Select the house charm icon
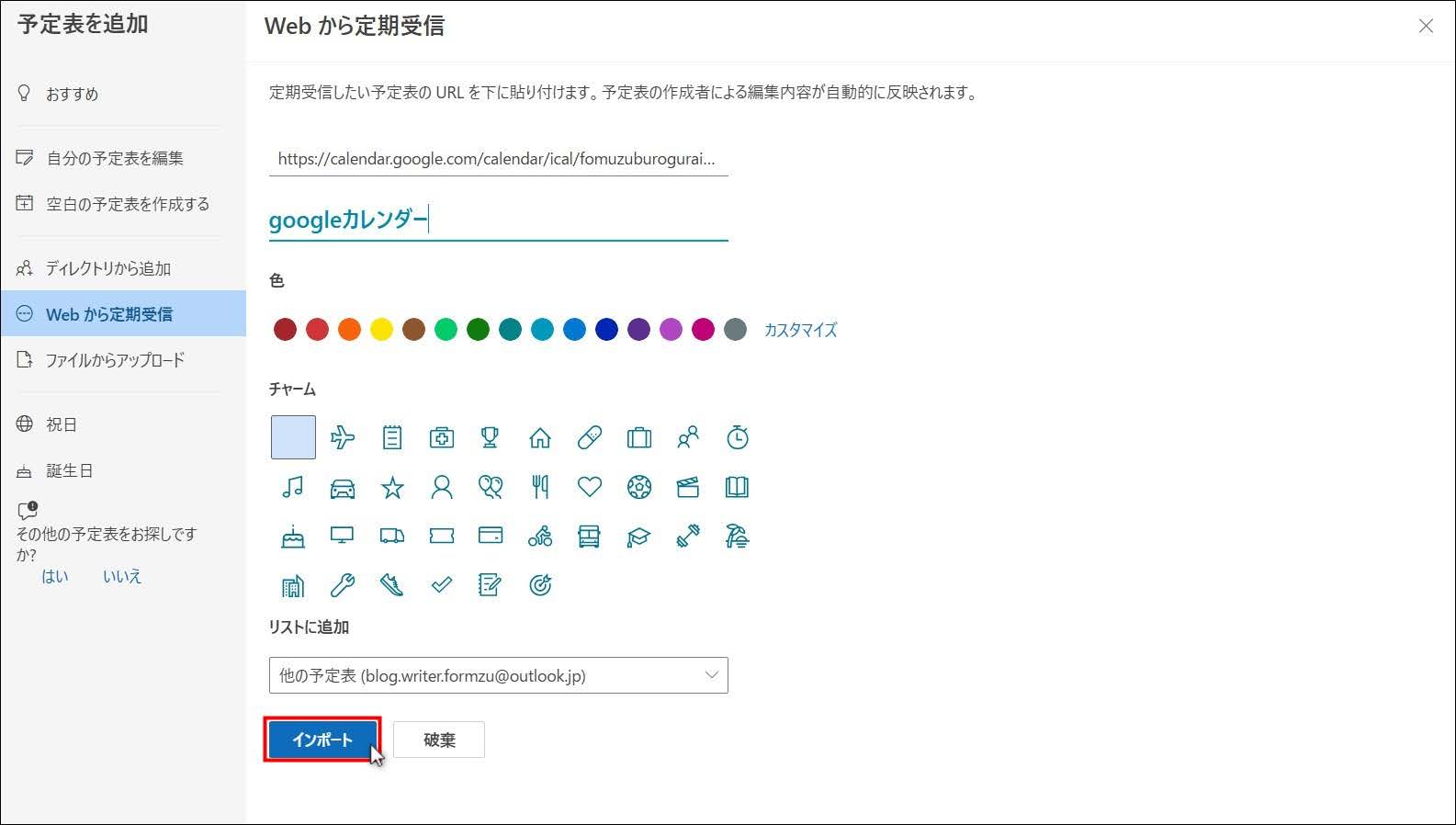Image resolution: width=1456 pixels, height=825 pixels. click(540, 437)
